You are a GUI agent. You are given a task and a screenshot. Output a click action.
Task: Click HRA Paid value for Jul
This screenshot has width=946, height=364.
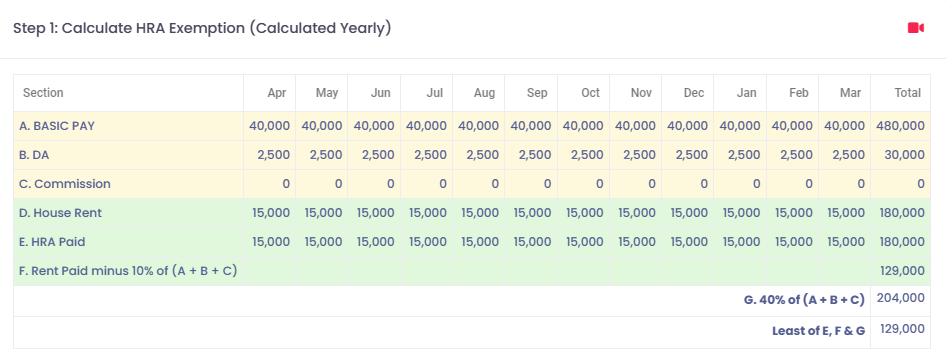427,242
